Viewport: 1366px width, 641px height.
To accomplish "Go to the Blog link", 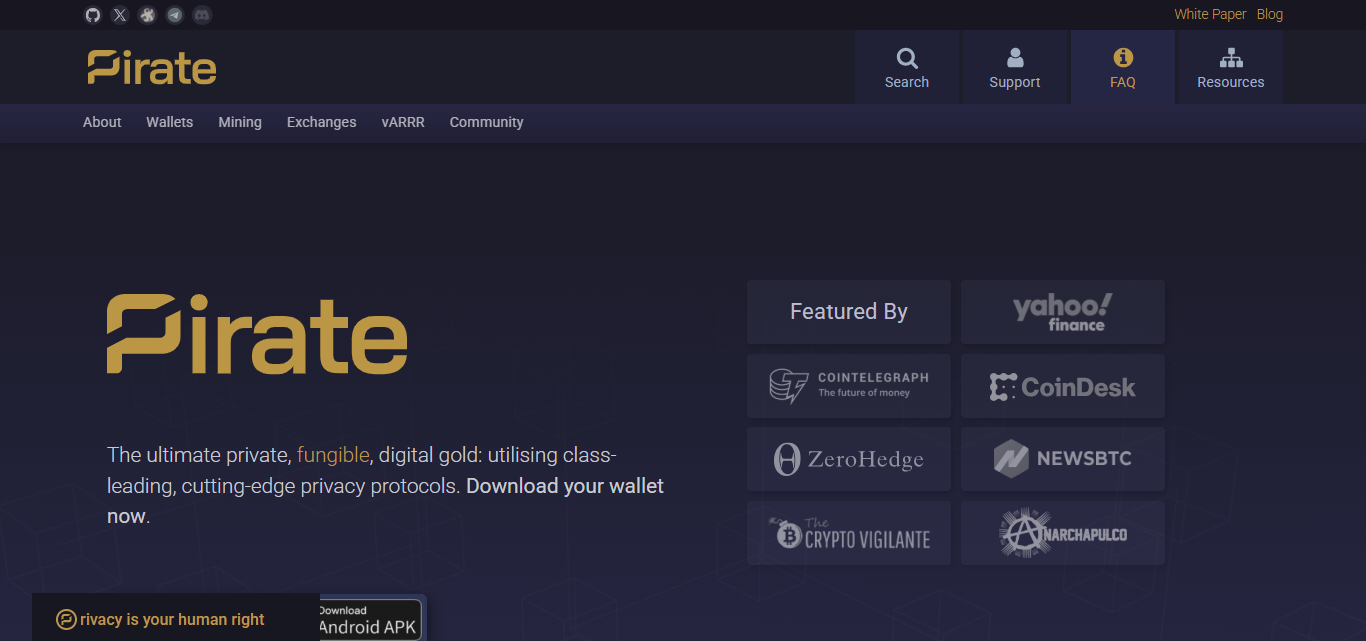I will [1270, 14].
